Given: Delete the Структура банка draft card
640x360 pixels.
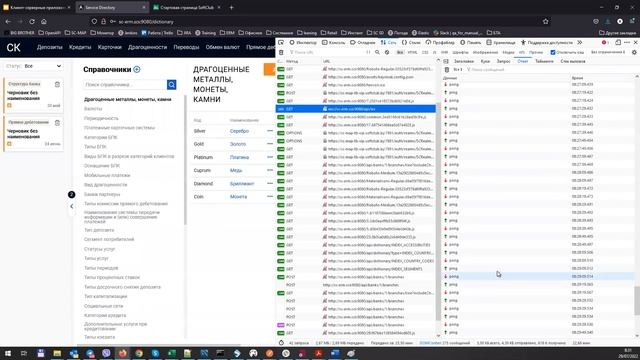Looking at the screenshot, I should (57, 84).
